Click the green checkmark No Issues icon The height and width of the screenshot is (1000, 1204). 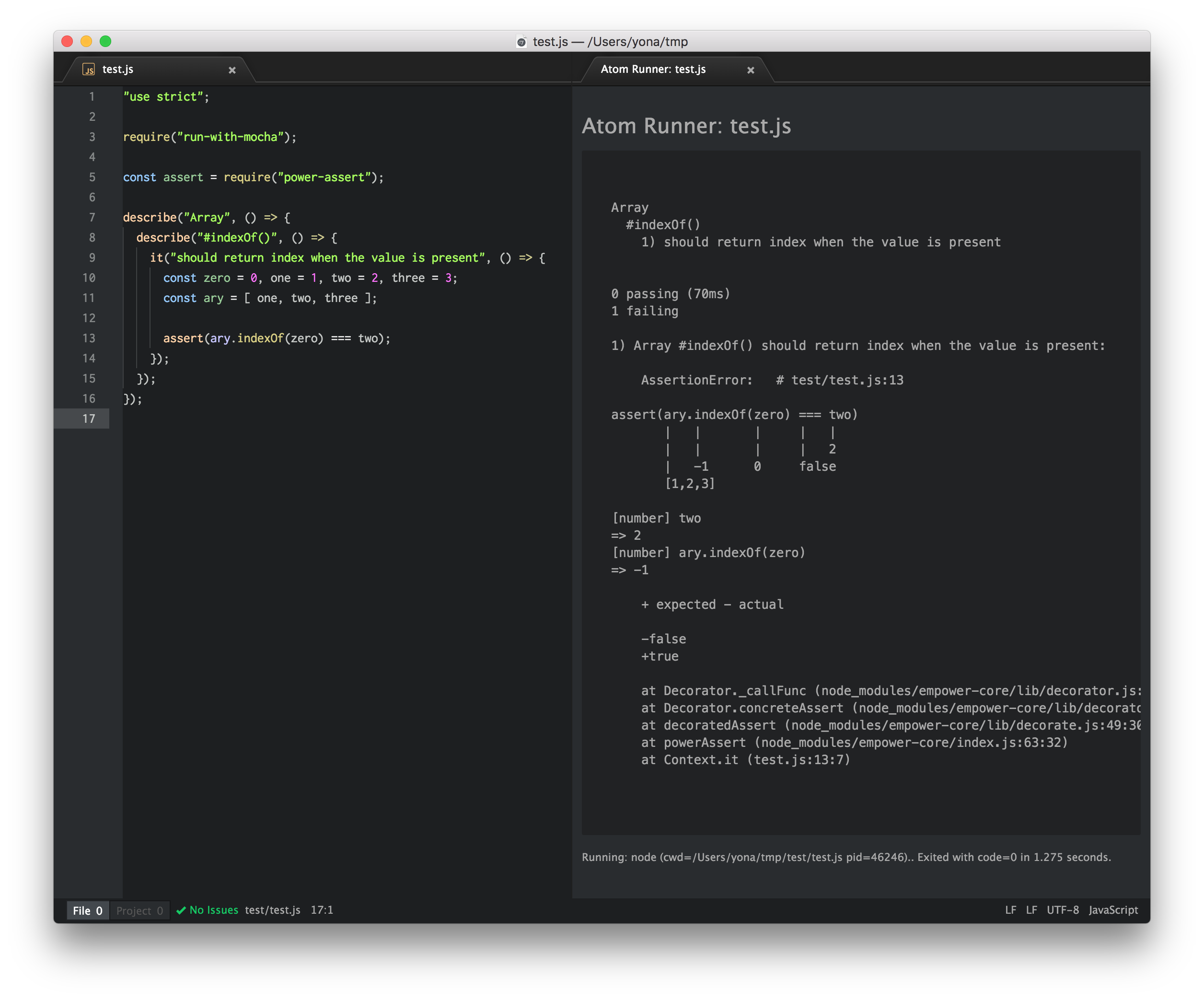tap(181, 910)
